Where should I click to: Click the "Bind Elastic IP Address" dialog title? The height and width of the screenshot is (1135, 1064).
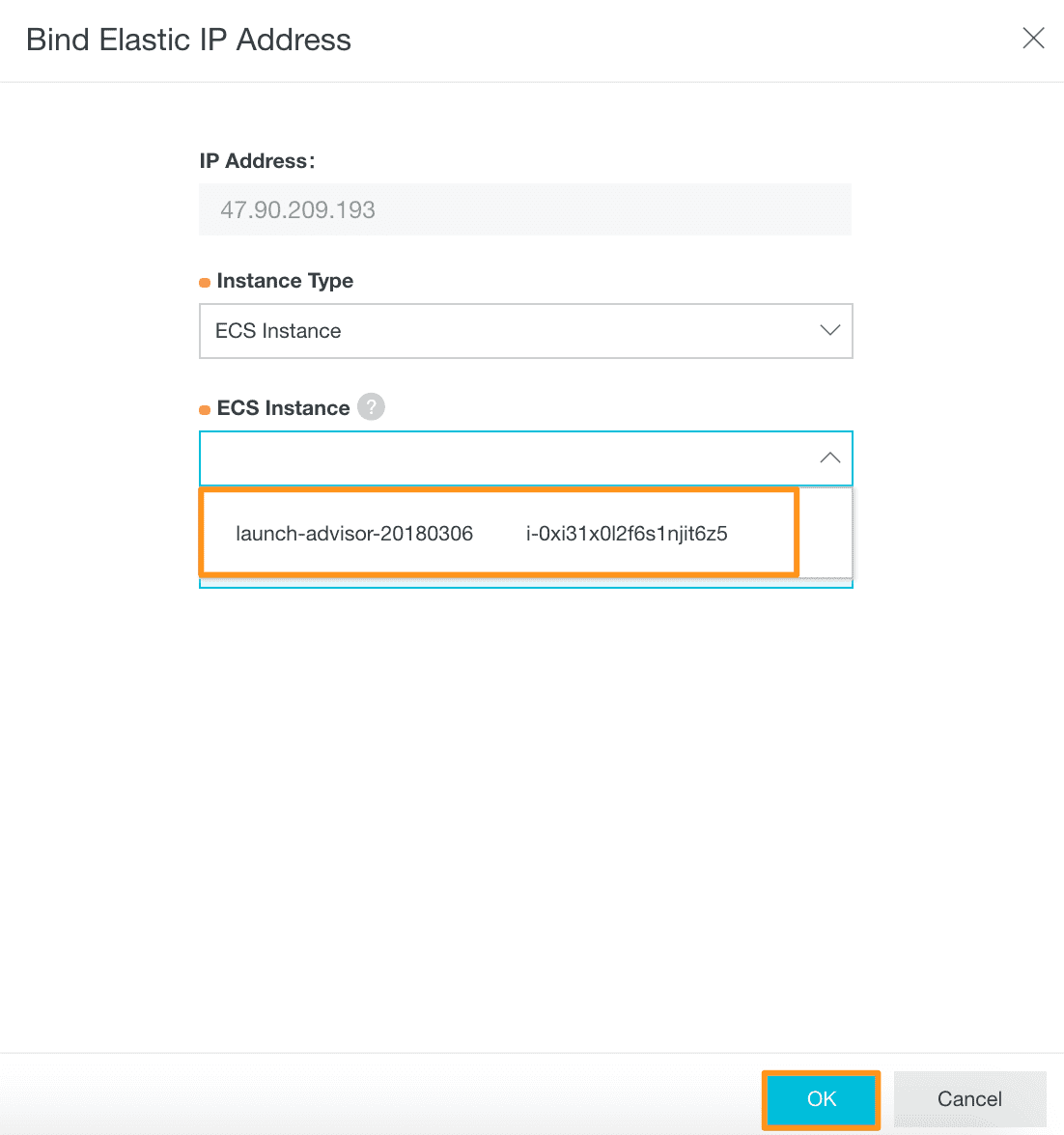pyautogui.click(x=188, y=40)
